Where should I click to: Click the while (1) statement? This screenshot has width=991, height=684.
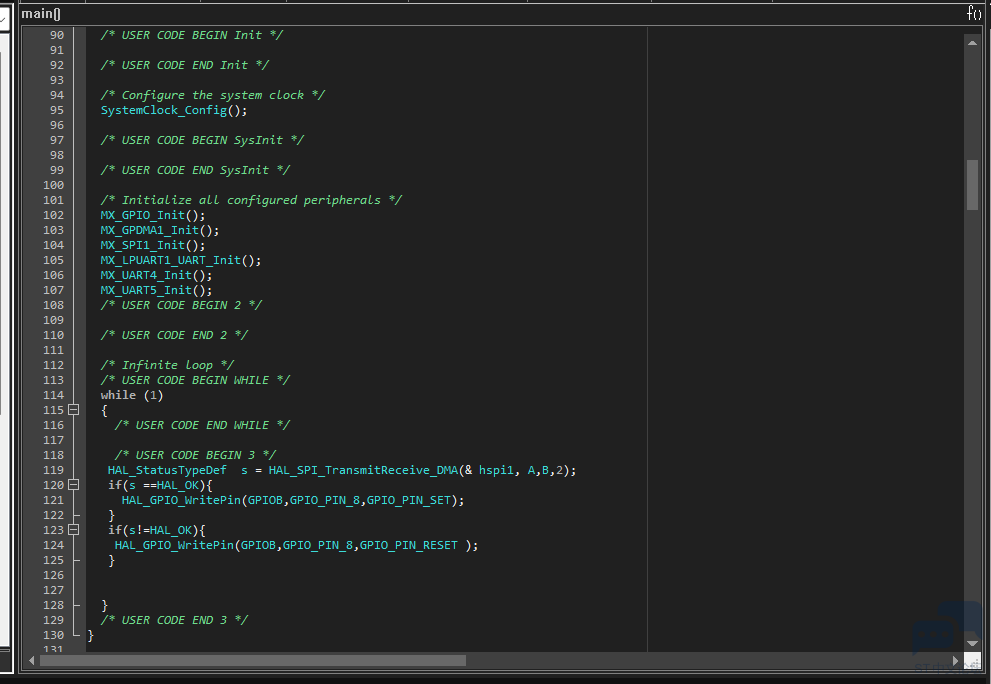(x=131, y=395)
